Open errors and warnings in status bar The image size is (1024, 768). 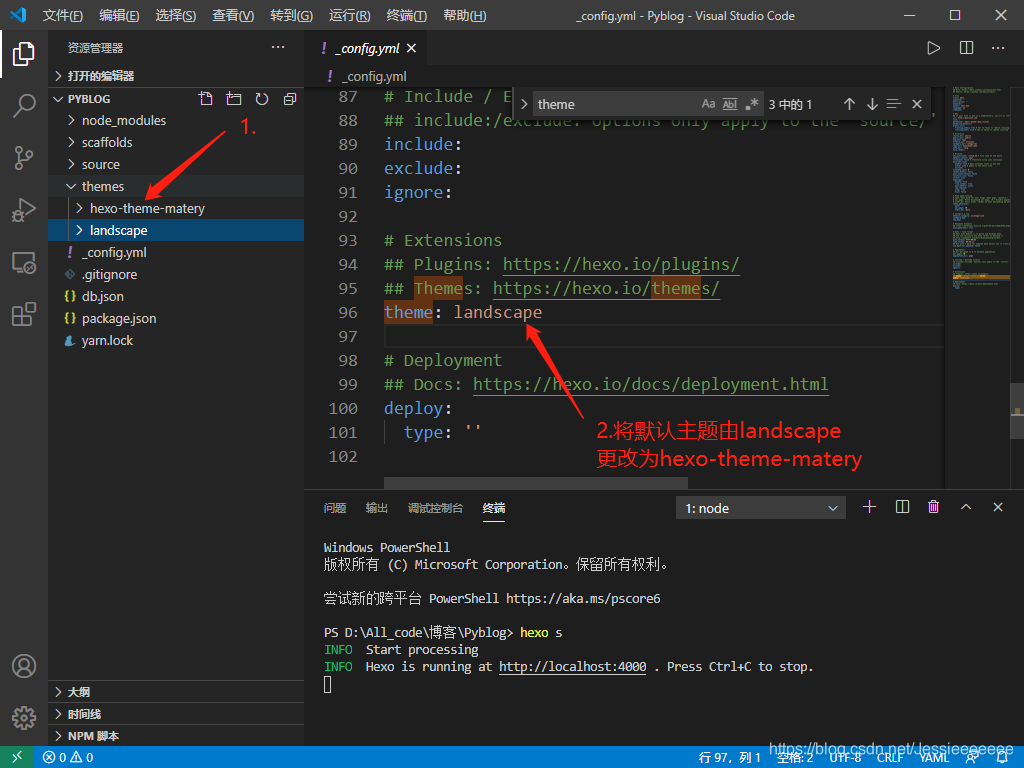point(68,758)
